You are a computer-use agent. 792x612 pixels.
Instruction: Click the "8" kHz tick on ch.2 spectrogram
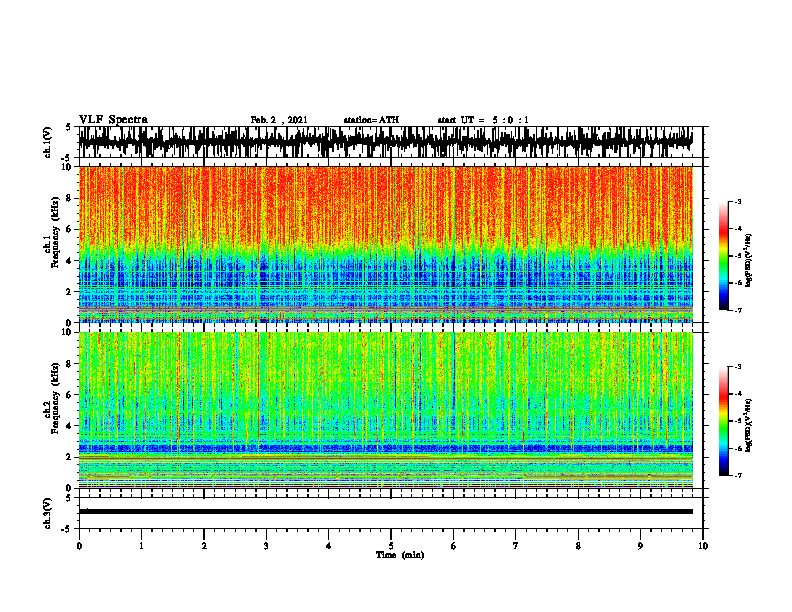[70, 364]
